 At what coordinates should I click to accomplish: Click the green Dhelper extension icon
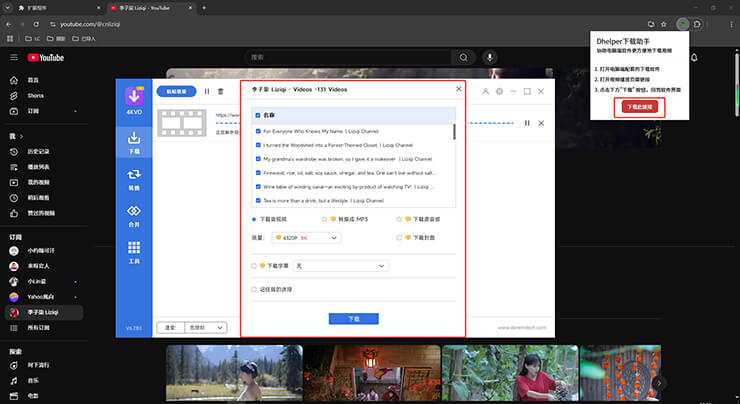pyautogui.click(x=683, y=24)
